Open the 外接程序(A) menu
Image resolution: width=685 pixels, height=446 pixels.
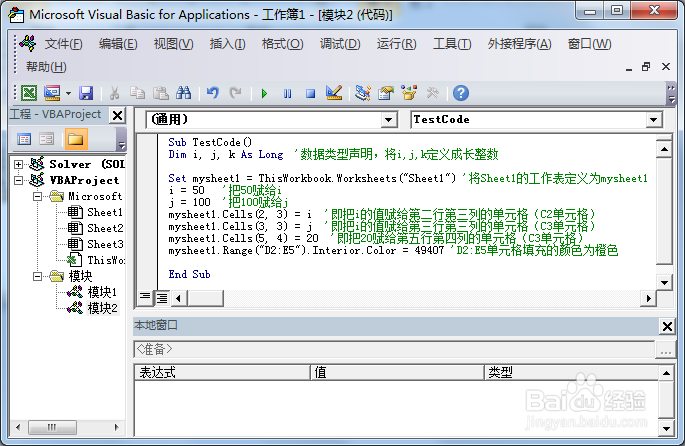pos(519,44)
